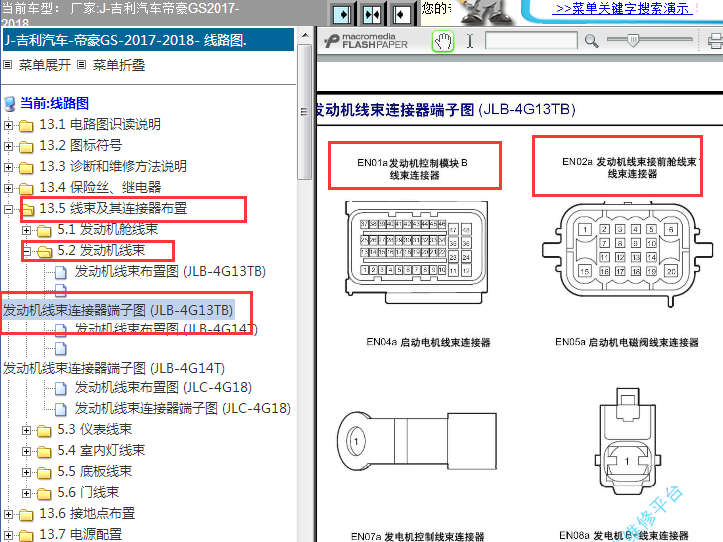Expand the 13.6 接地点布置 node
The height and width of the screenshot is (542, 723).
8,514
